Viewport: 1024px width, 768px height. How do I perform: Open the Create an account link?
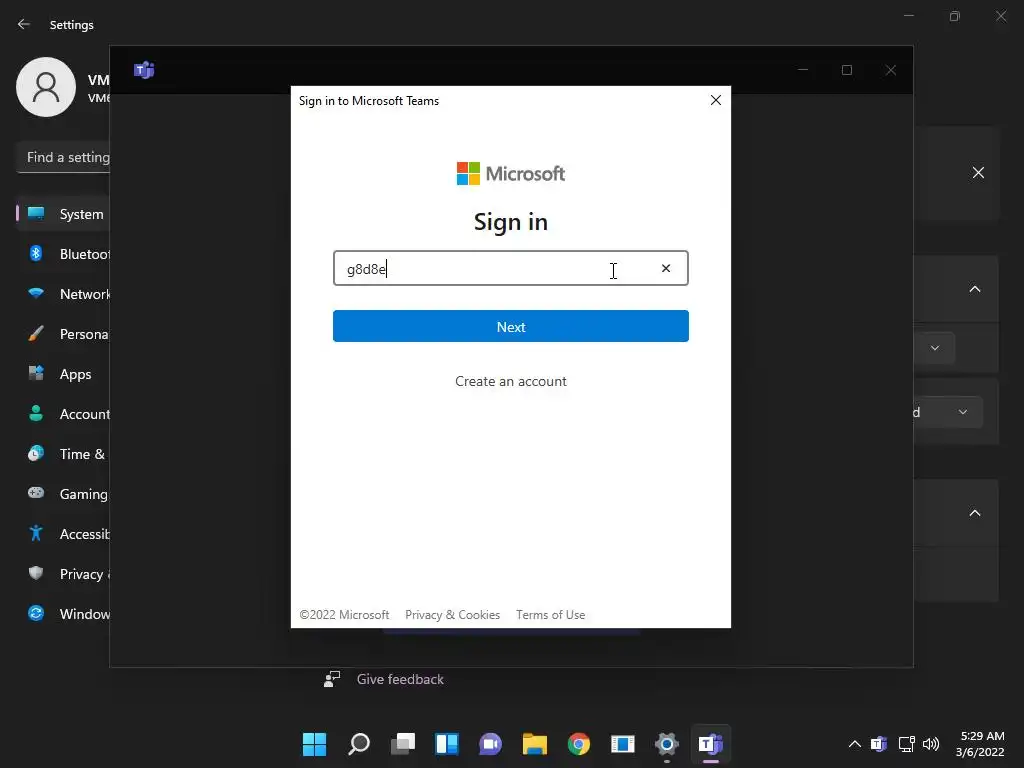(511, 381)
